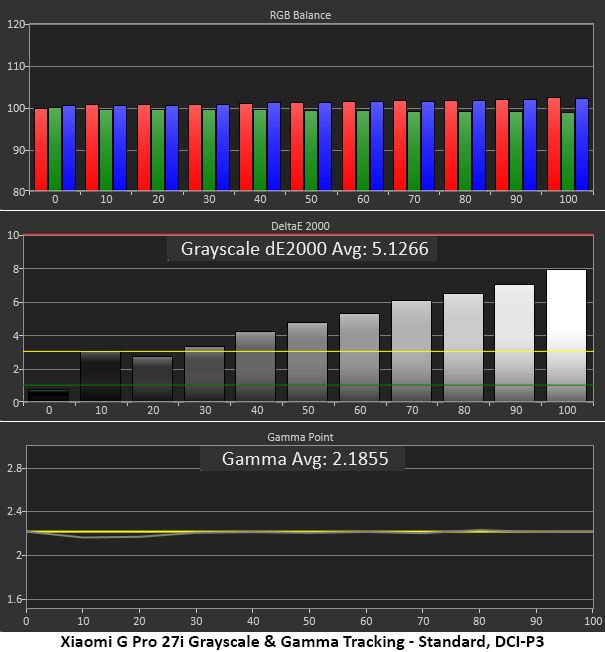Click the Gamma Point chart title
605x652 pixels.
click(x=300, y=437)
